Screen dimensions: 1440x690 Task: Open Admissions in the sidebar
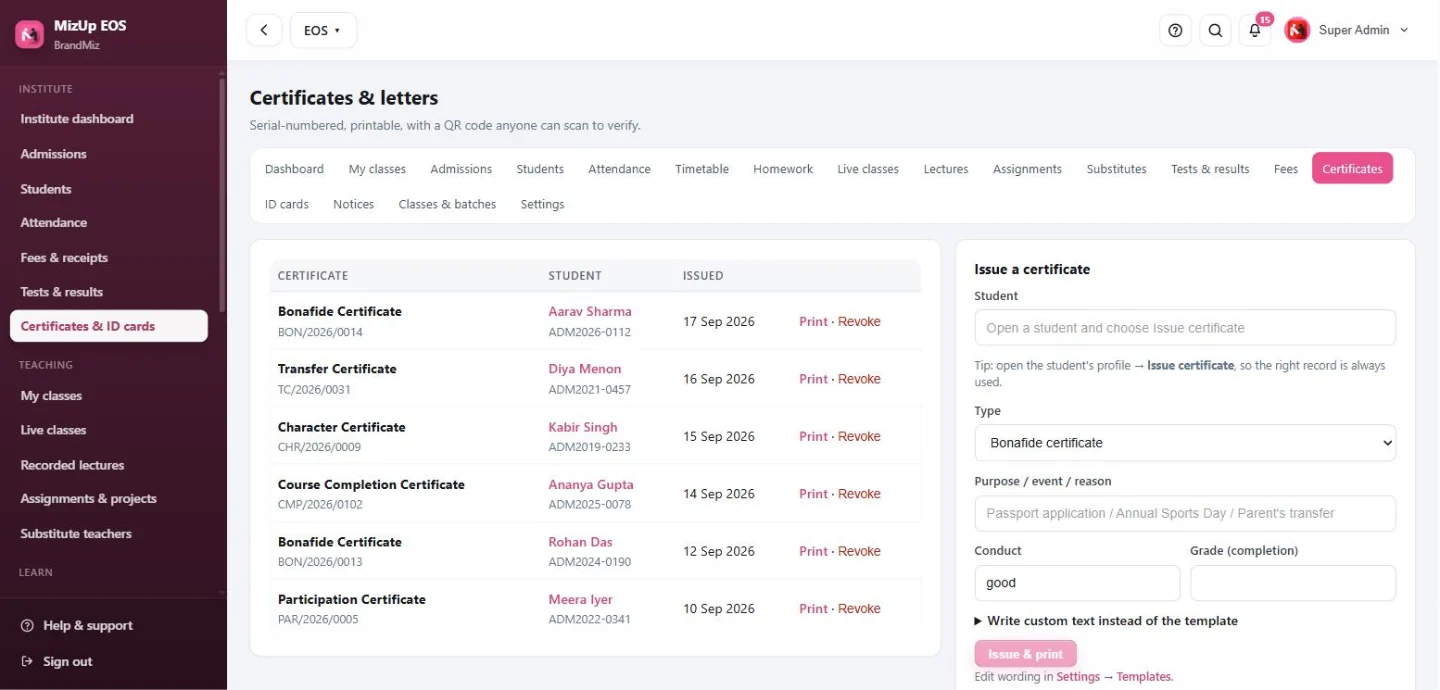coord(109,154)
